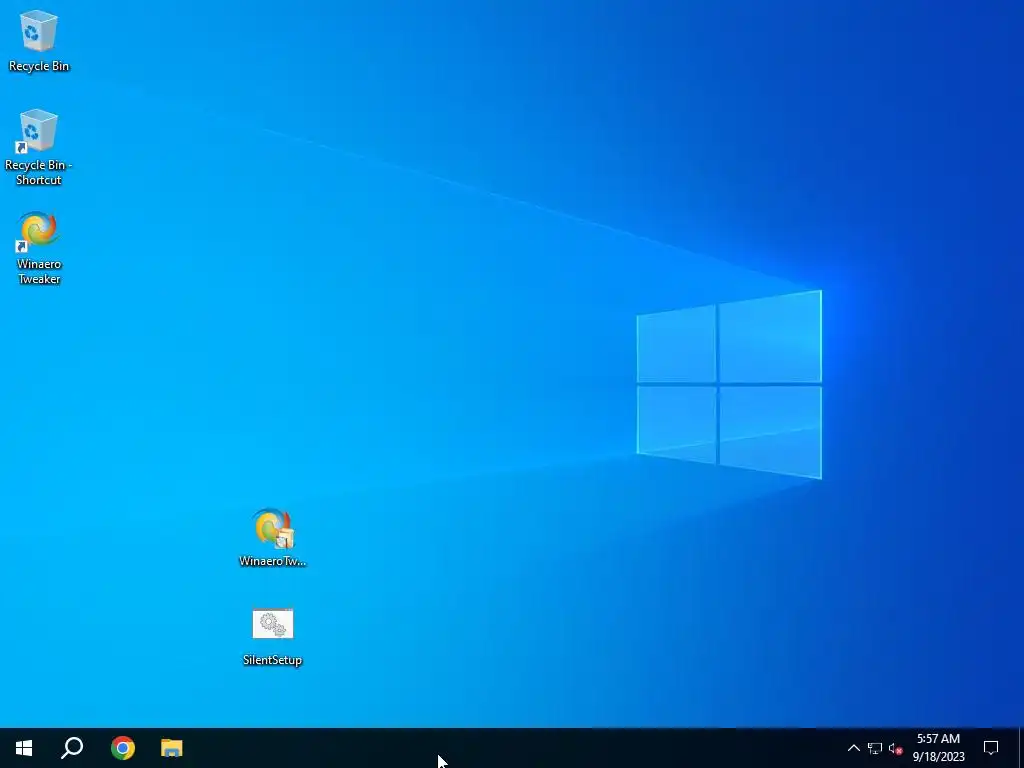This screenshot has height=768, width=1024.
Task: Click the network status tray icon
Action: 875,748
